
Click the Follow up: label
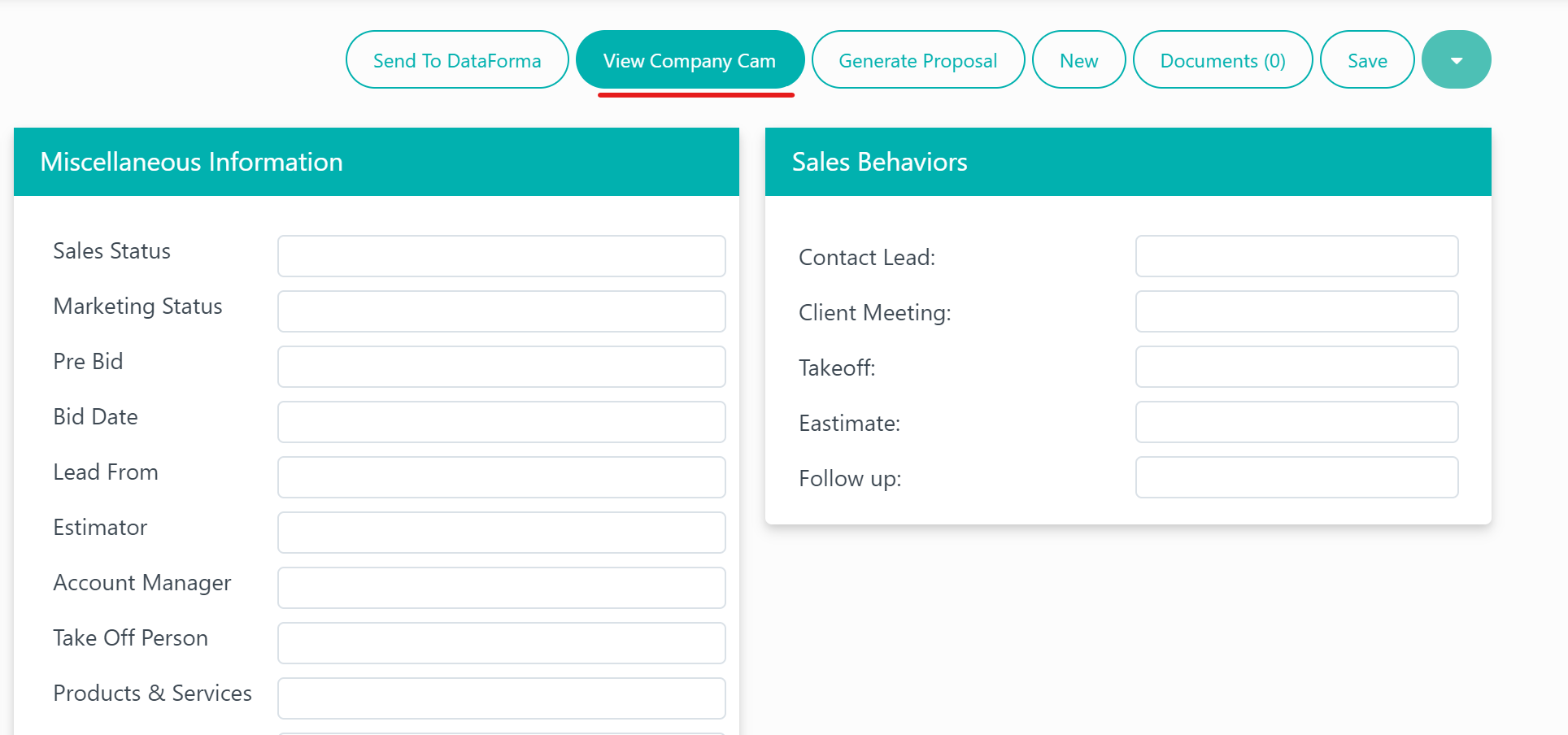851,479
